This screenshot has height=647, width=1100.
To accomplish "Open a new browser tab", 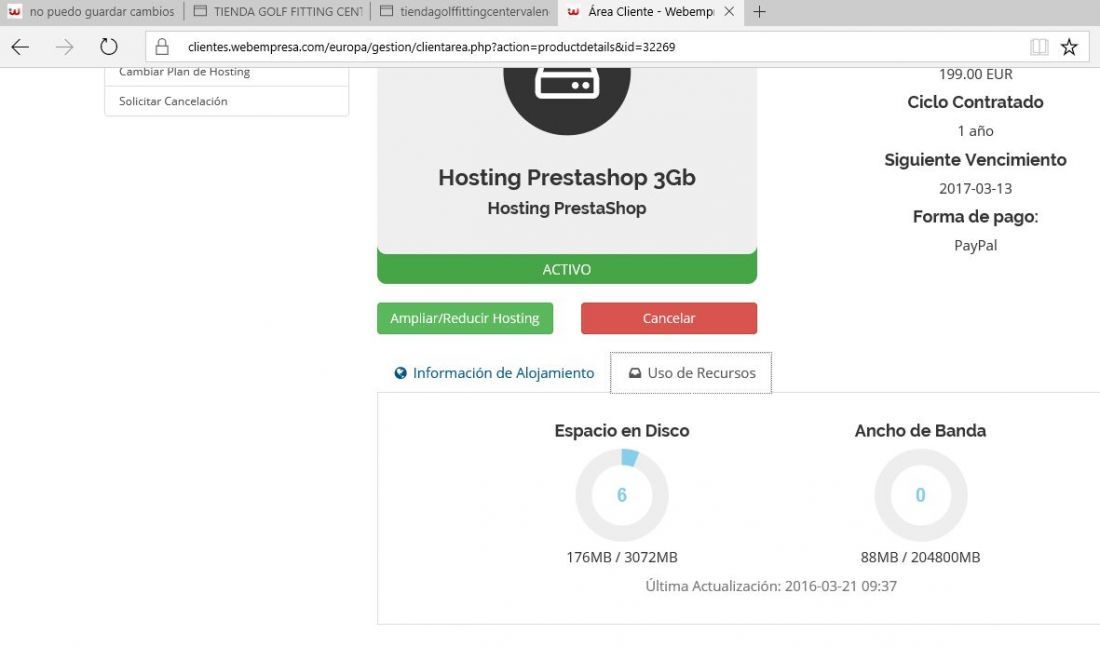I will point(759,12).
